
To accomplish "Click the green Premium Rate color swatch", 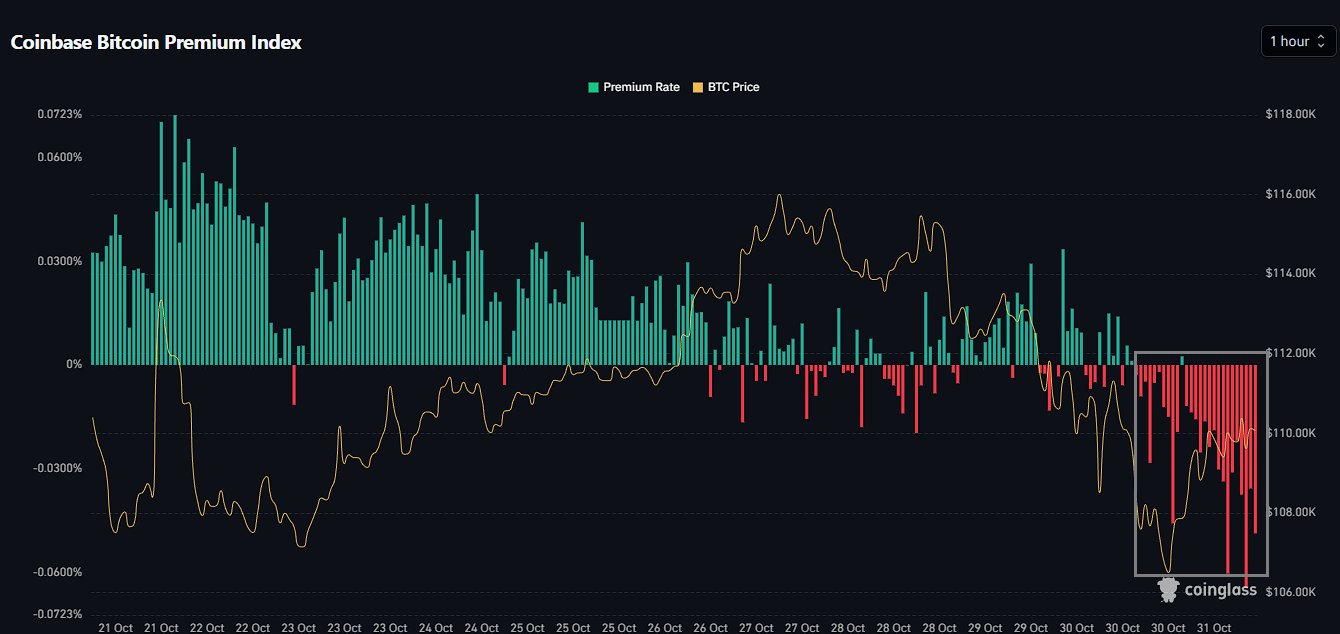I will pos(593,88).
